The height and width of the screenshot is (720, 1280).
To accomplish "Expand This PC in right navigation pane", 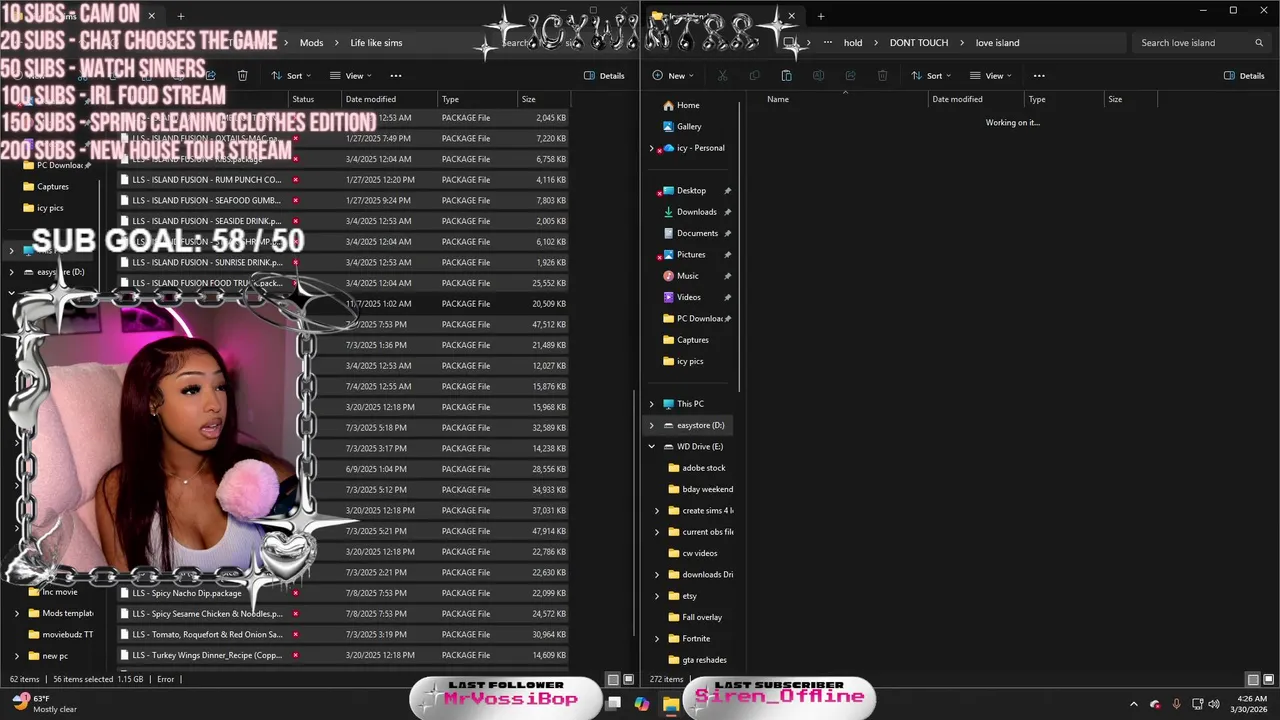I will [652, 404].
